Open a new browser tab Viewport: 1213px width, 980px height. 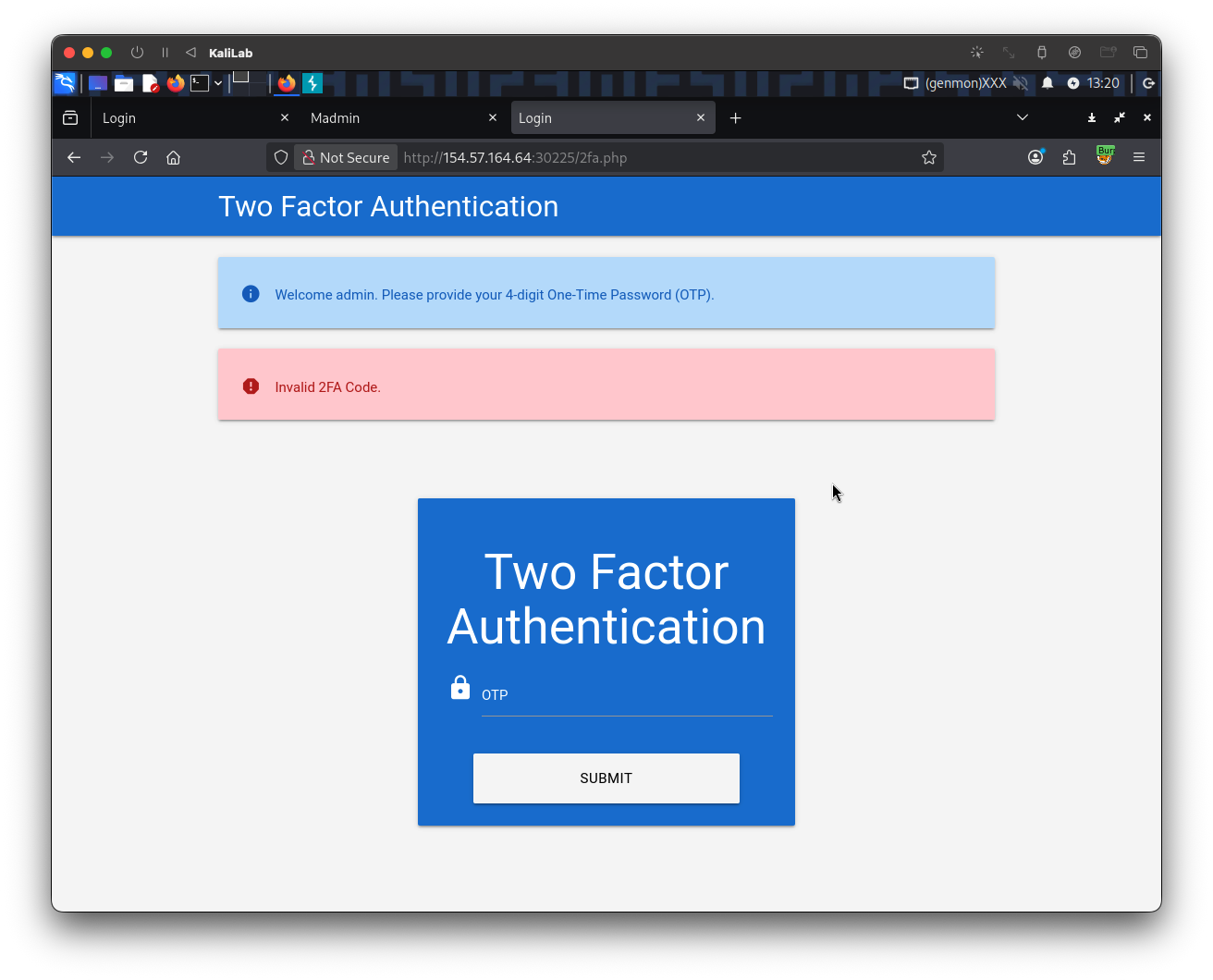click(735, 118)
